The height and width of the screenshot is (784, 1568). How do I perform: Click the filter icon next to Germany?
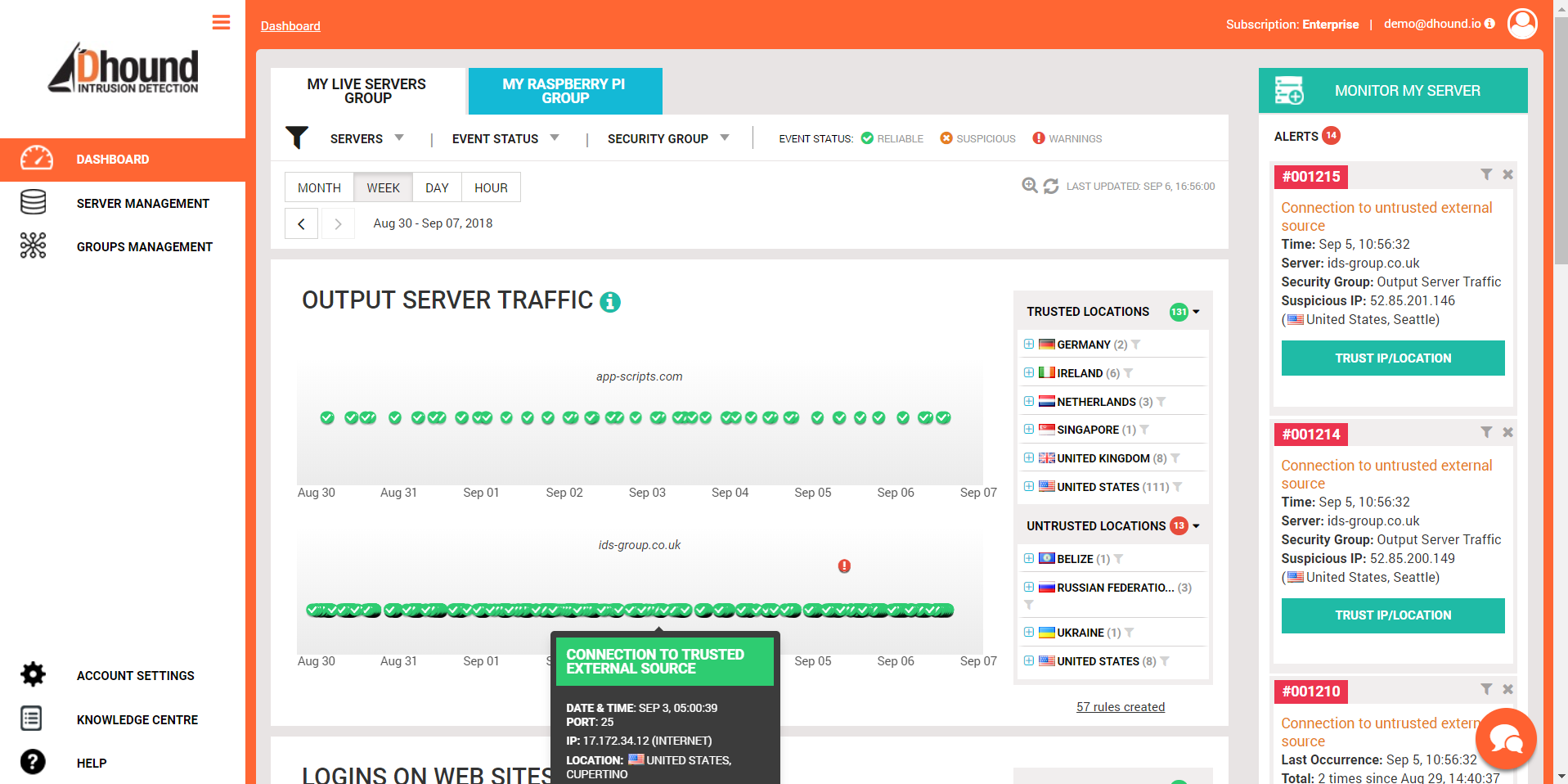(1135, 345)
